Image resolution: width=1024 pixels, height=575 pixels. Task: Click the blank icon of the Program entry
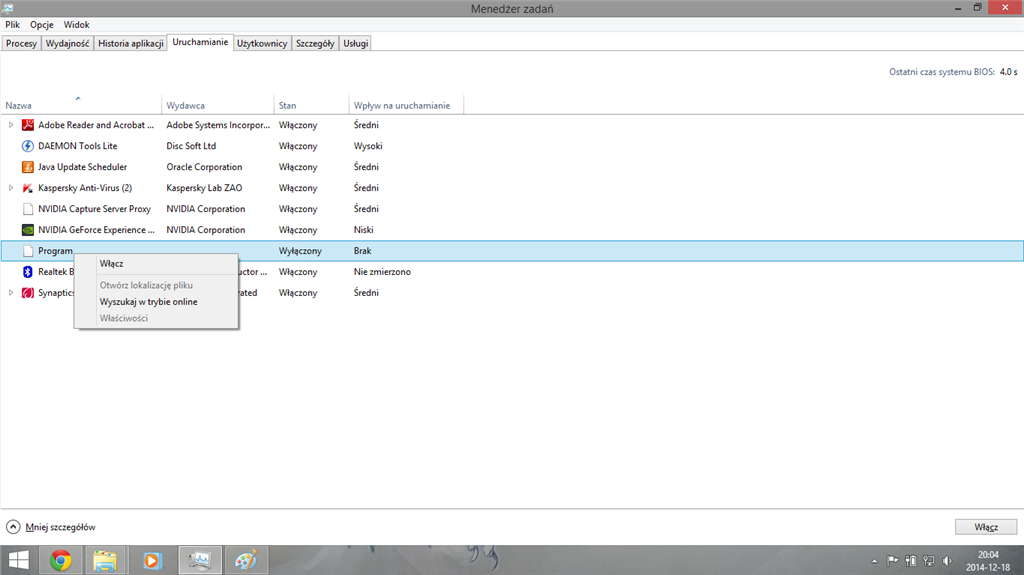click(x=27, y=251)
